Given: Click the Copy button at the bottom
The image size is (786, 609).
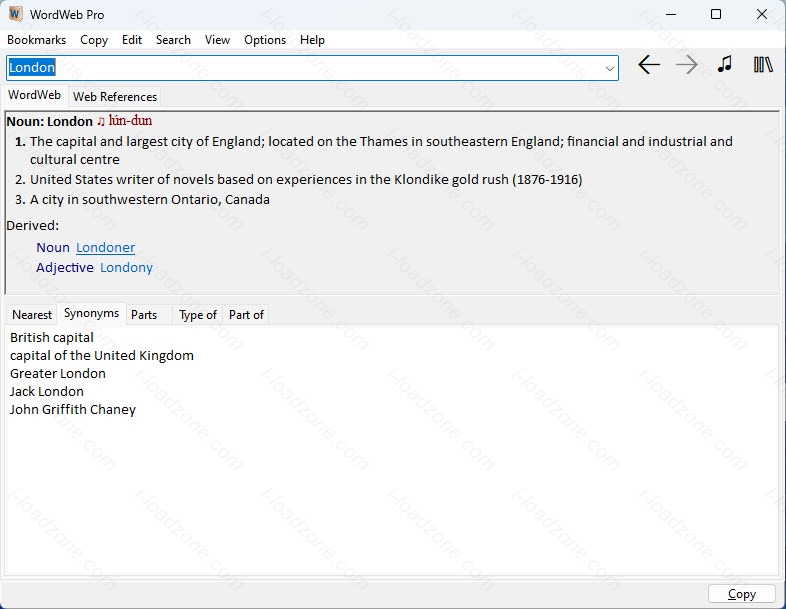Looking at the screenshot, I should pos(741,594).
